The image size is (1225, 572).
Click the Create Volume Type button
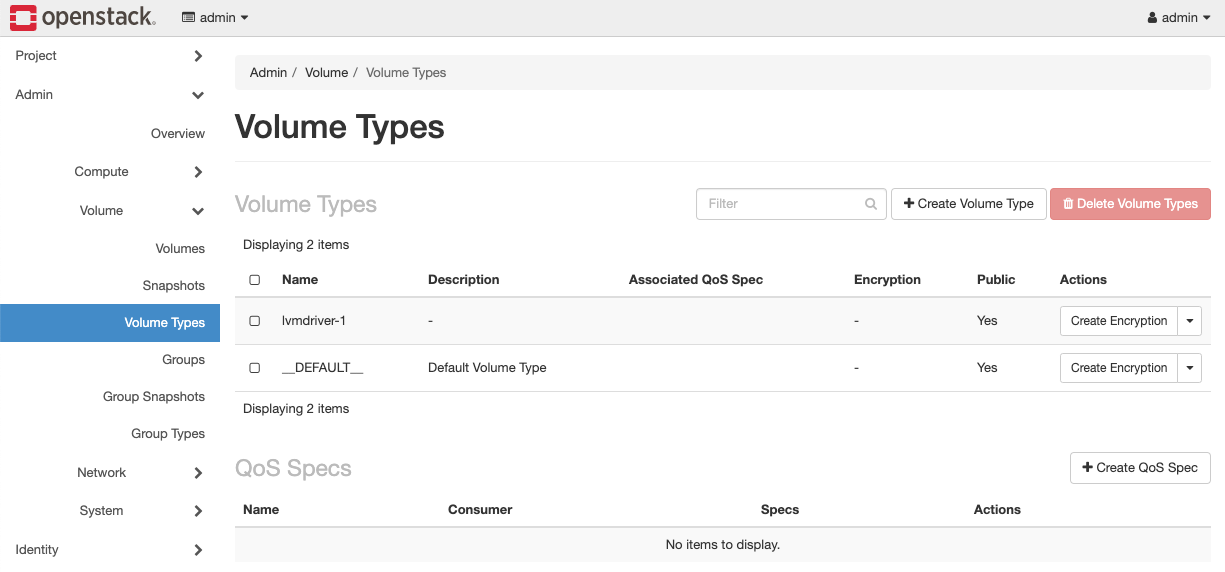pyautogui.click(x=968, y=204)
